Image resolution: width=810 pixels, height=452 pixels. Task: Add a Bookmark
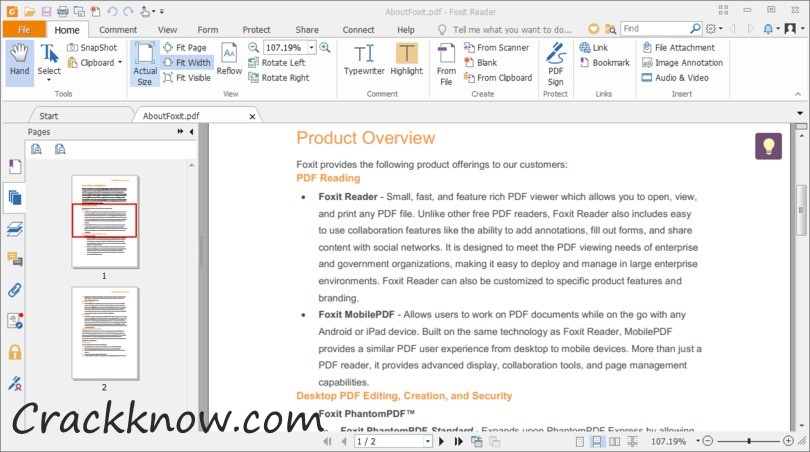[605, 63]
